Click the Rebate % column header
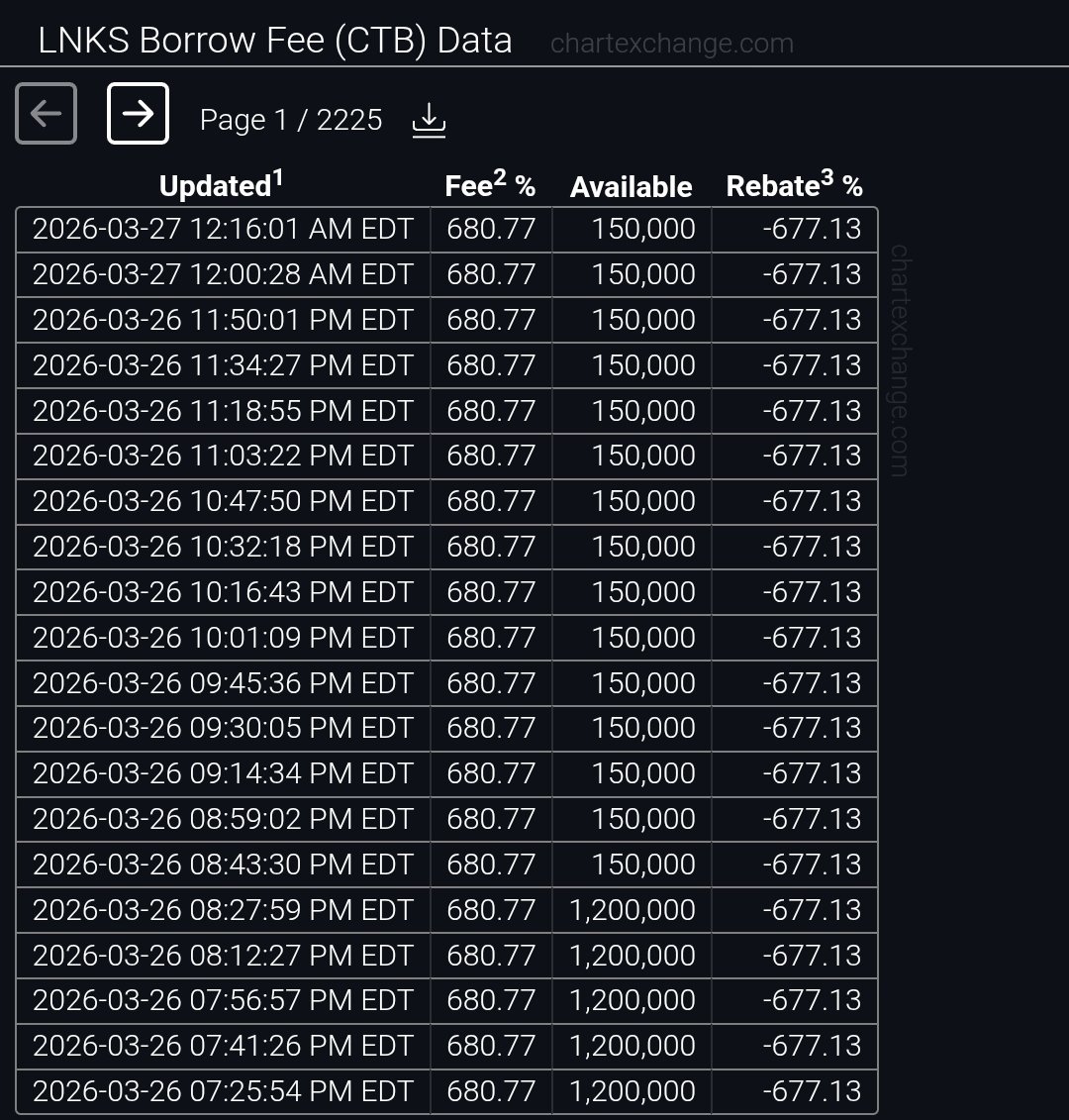The width and height of the screenshot is (1069, 1120). (794, 185)
